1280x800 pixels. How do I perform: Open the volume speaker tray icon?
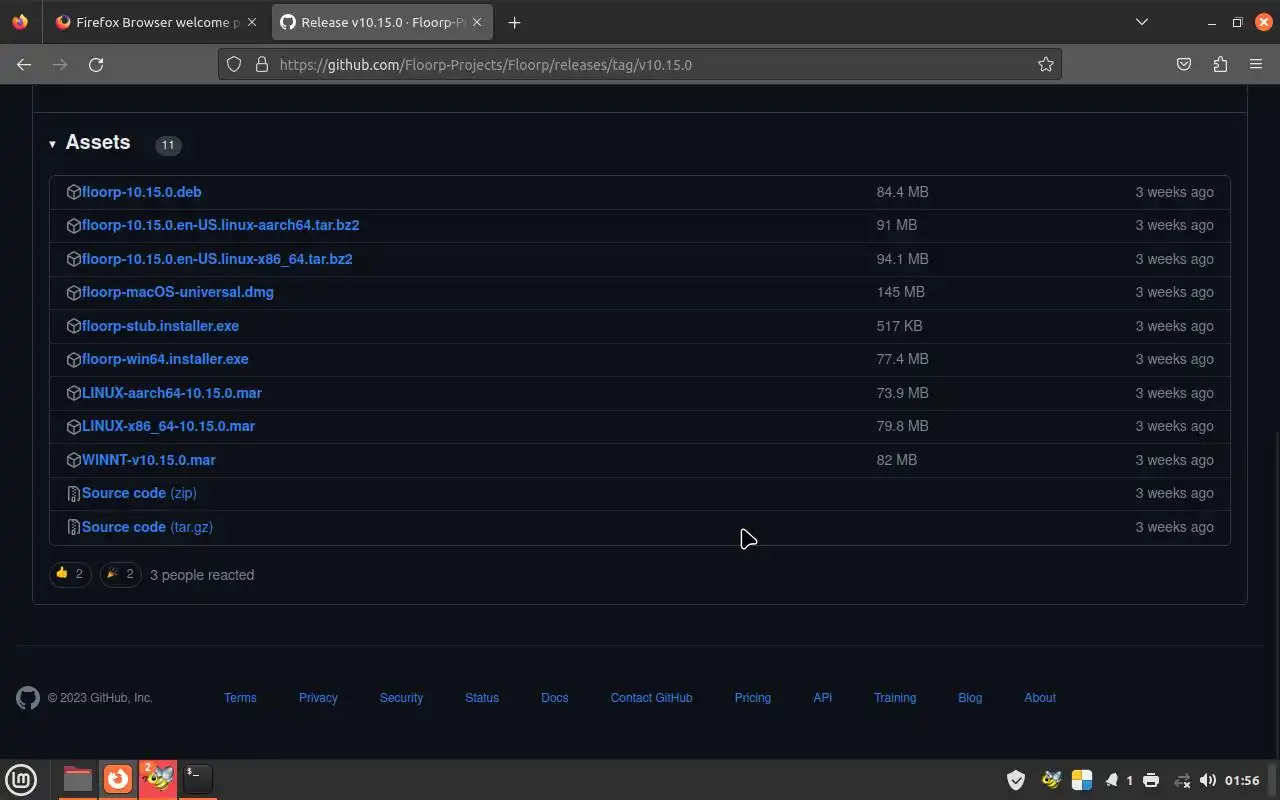[x=1207, y=780]
